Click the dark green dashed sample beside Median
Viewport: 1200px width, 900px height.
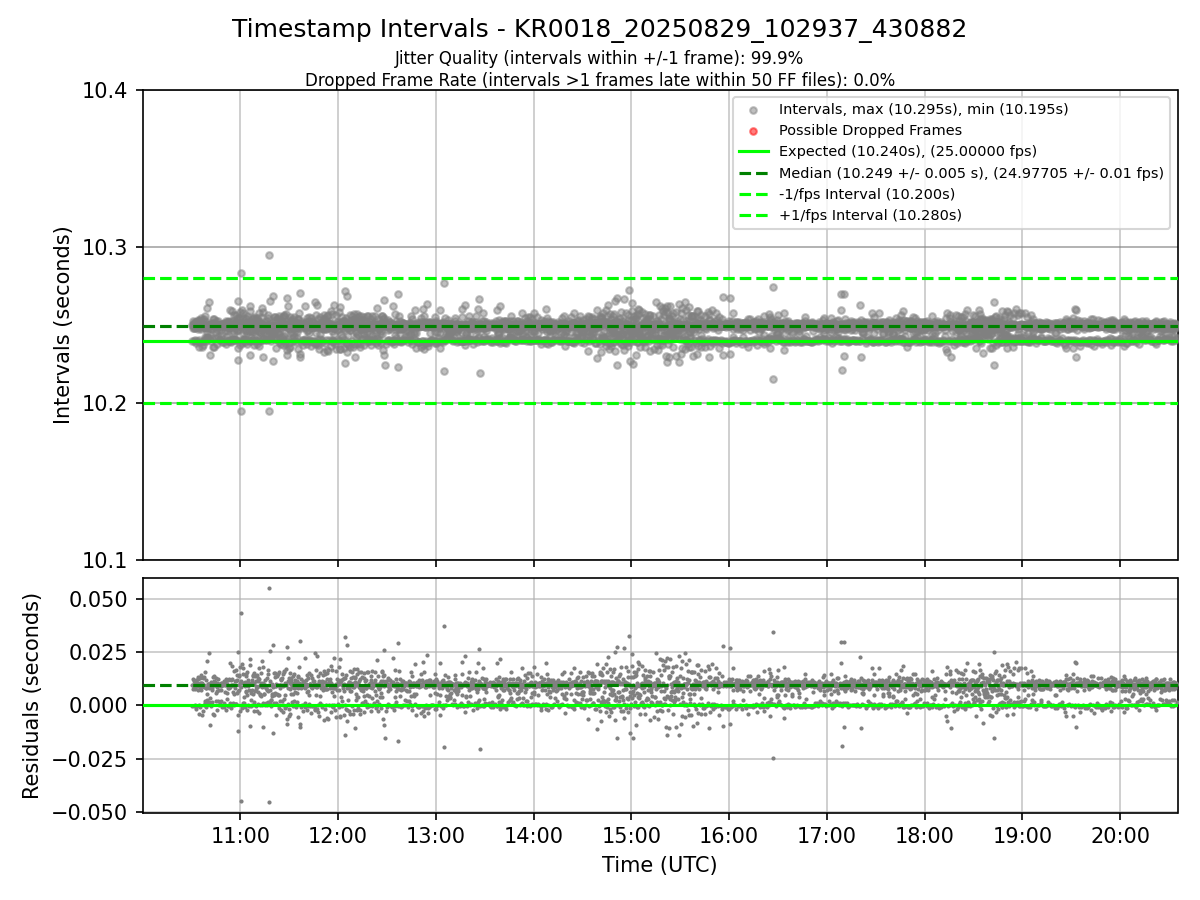[x=753, y=173]
